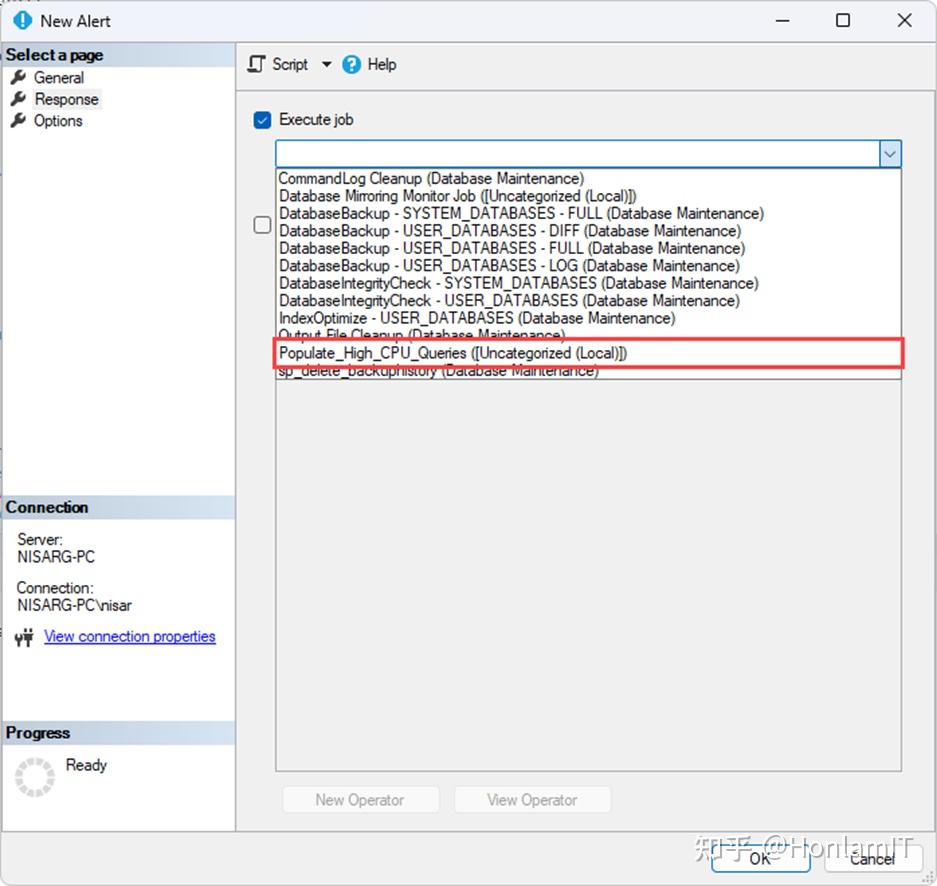
Task: Click the New Alert icon in title bar
Action: pos(21,20)
